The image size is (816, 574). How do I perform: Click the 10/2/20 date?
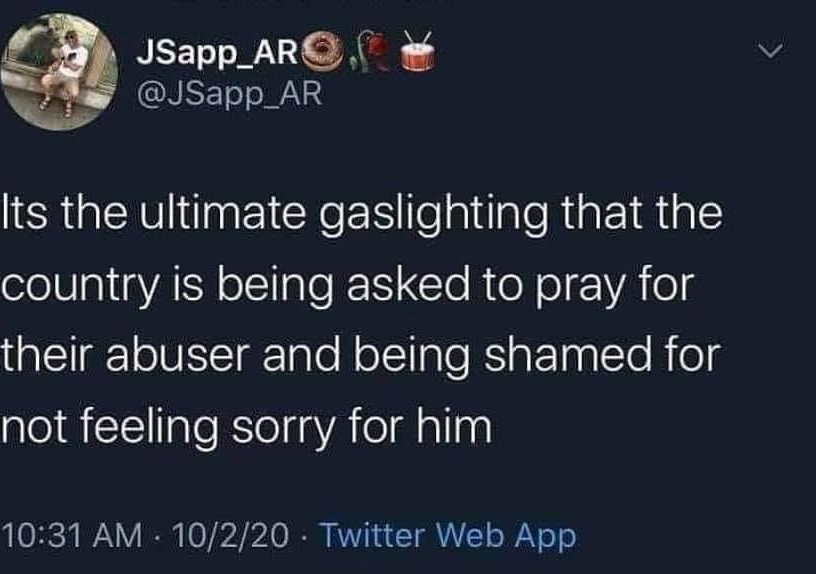click(x=231, y=535)
